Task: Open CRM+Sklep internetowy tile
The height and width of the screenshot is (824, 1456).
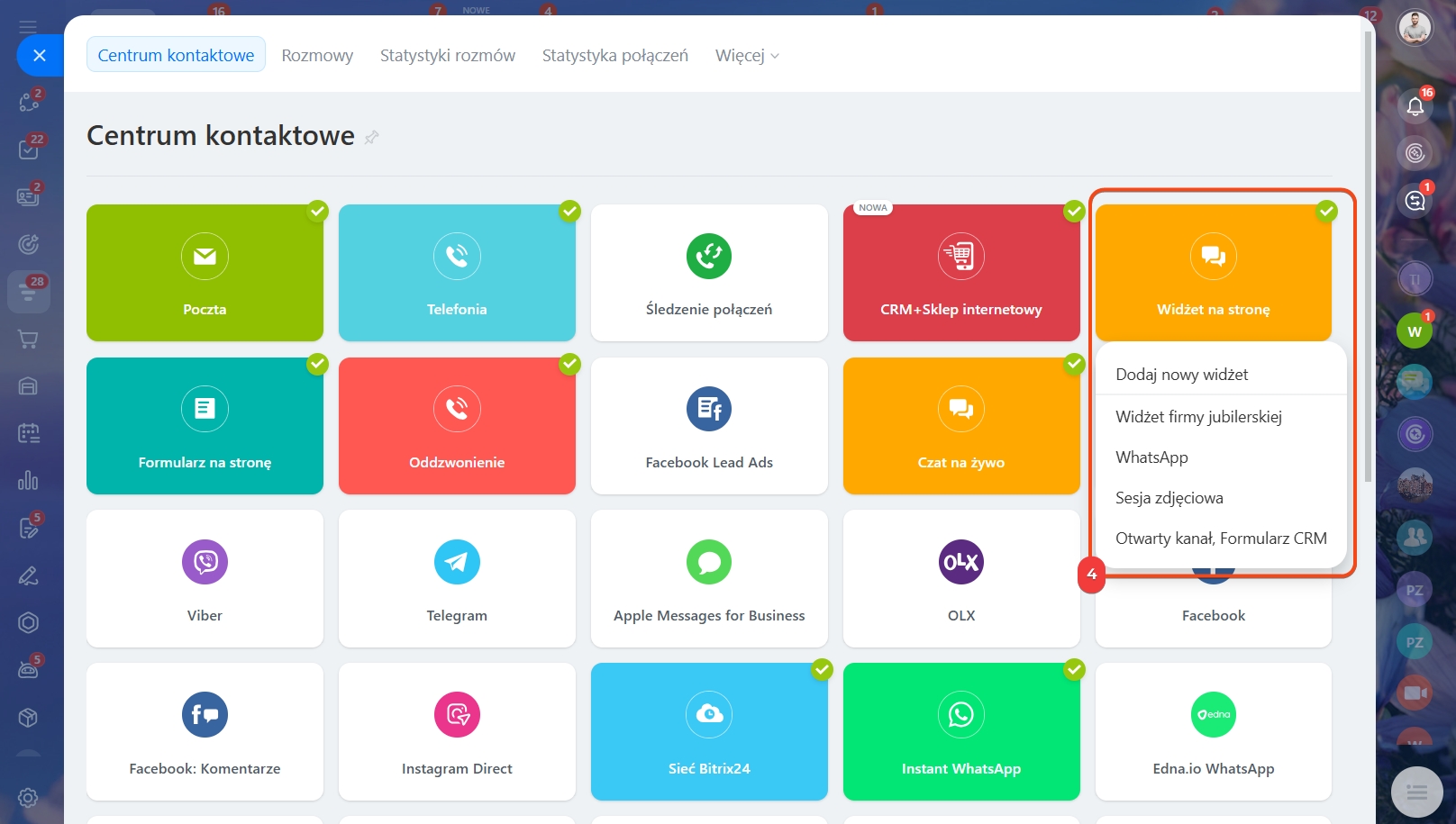Action: 961,273
